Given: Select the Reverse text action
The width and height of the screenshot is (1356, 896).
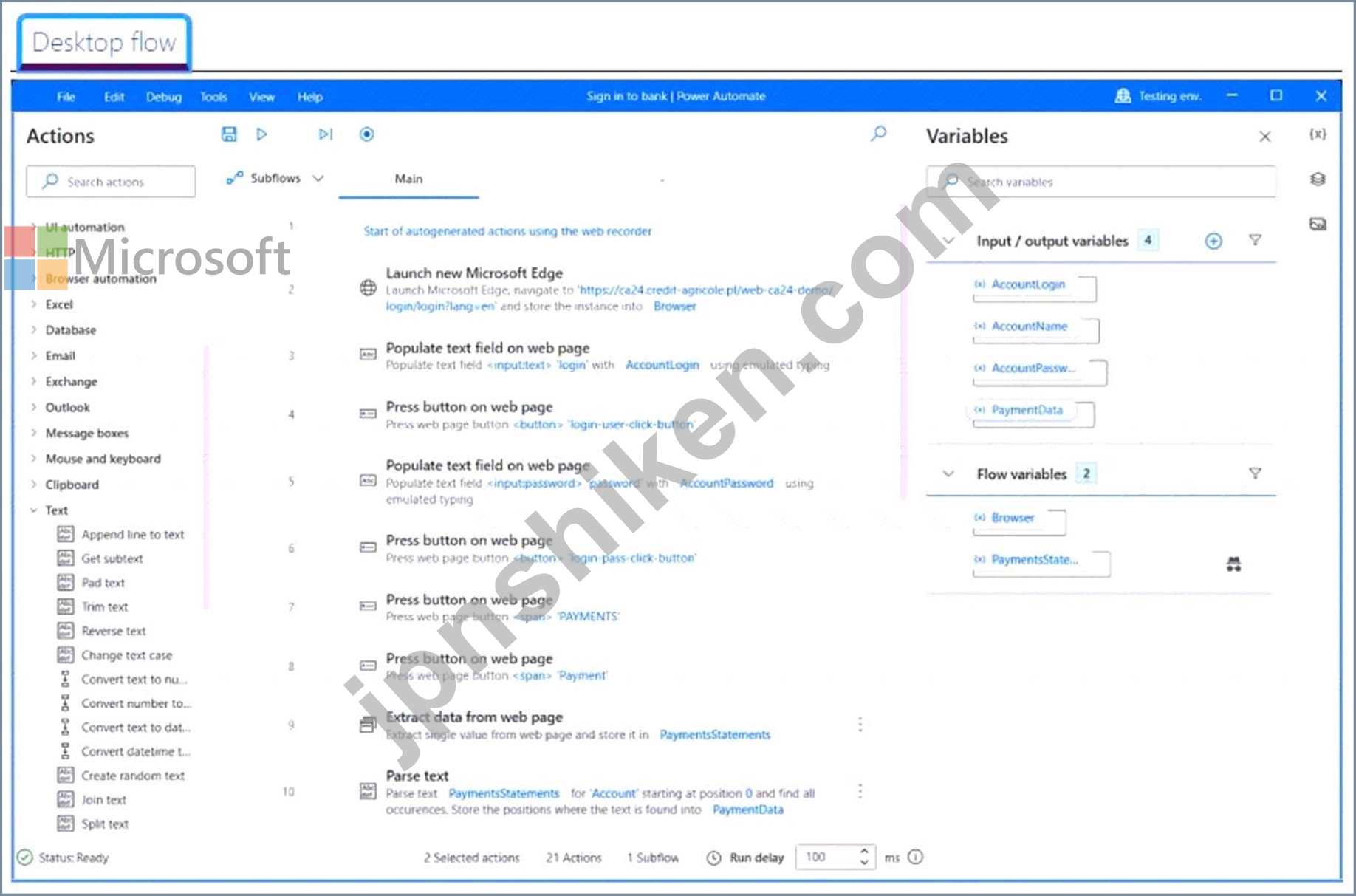Looking at the screenshot, I should tap(102, 631).
